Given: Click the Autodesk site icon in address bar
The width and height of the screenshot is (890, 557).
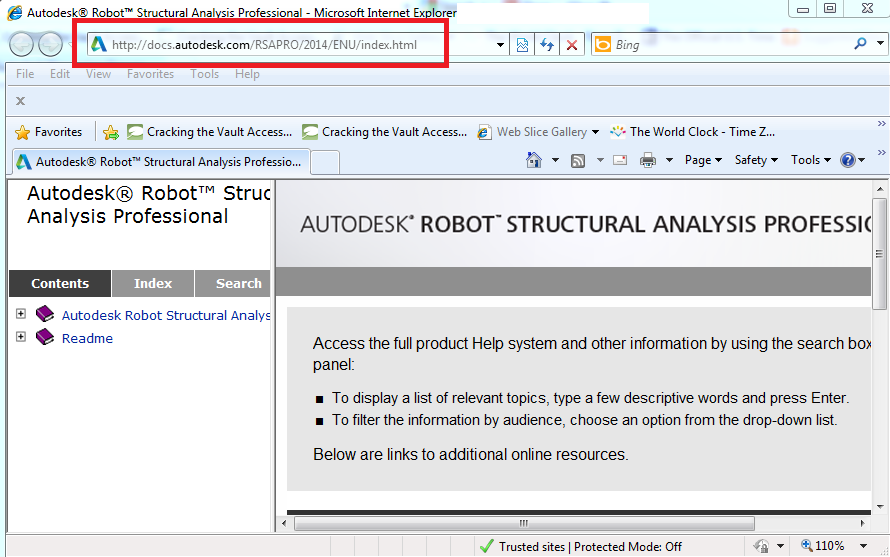Looking at the screenshot, I should 99,44.
